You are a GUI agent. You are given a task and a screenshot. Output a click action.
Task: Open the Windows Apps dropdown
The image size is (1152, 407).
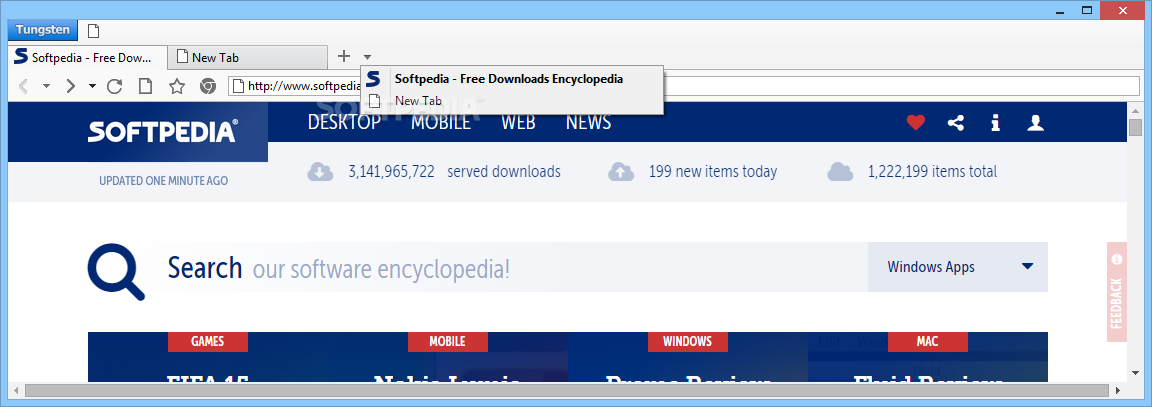tap(958, 267)
